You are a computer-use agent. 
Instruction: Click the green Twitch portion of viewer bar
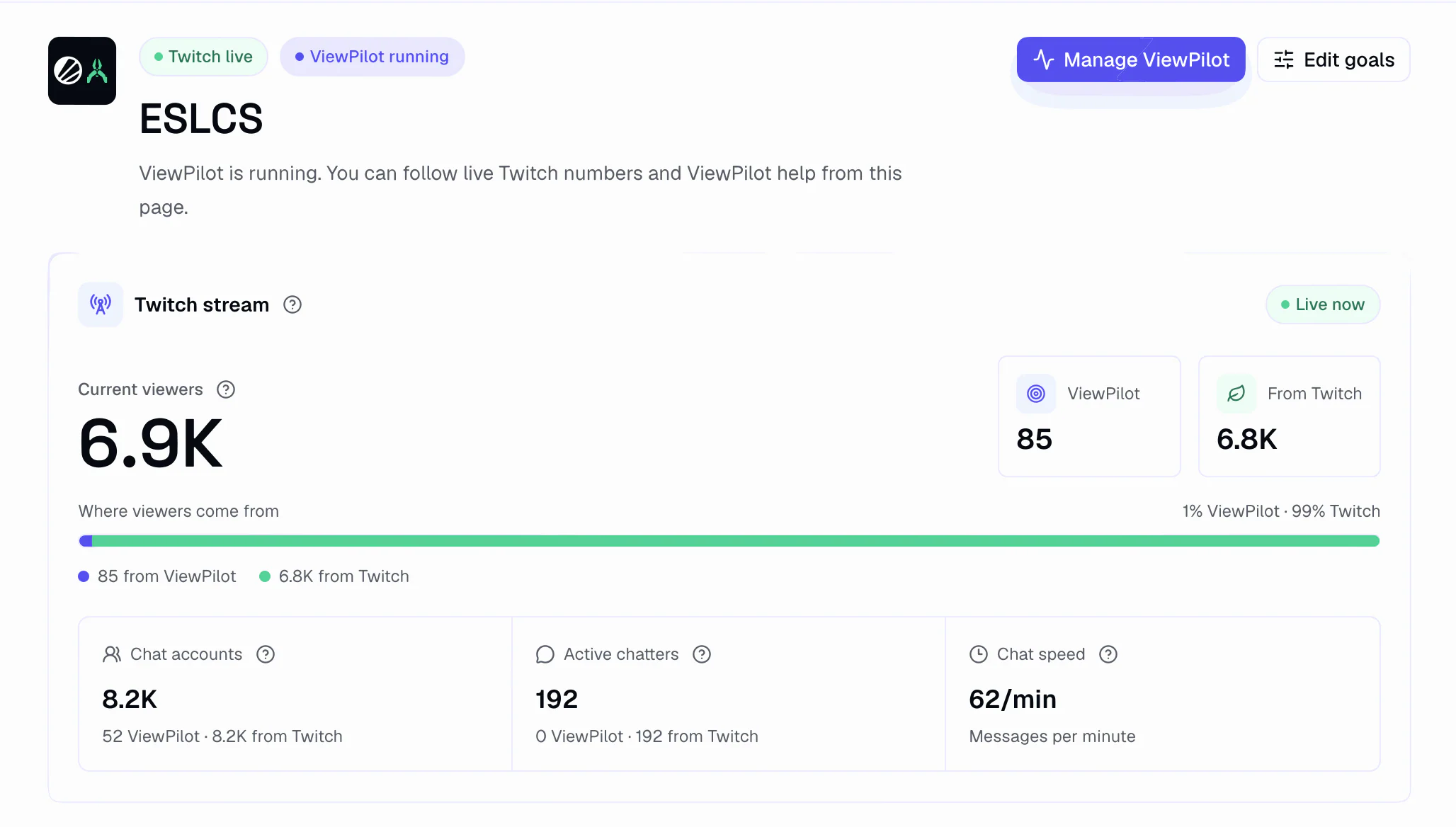coord(736,541)
